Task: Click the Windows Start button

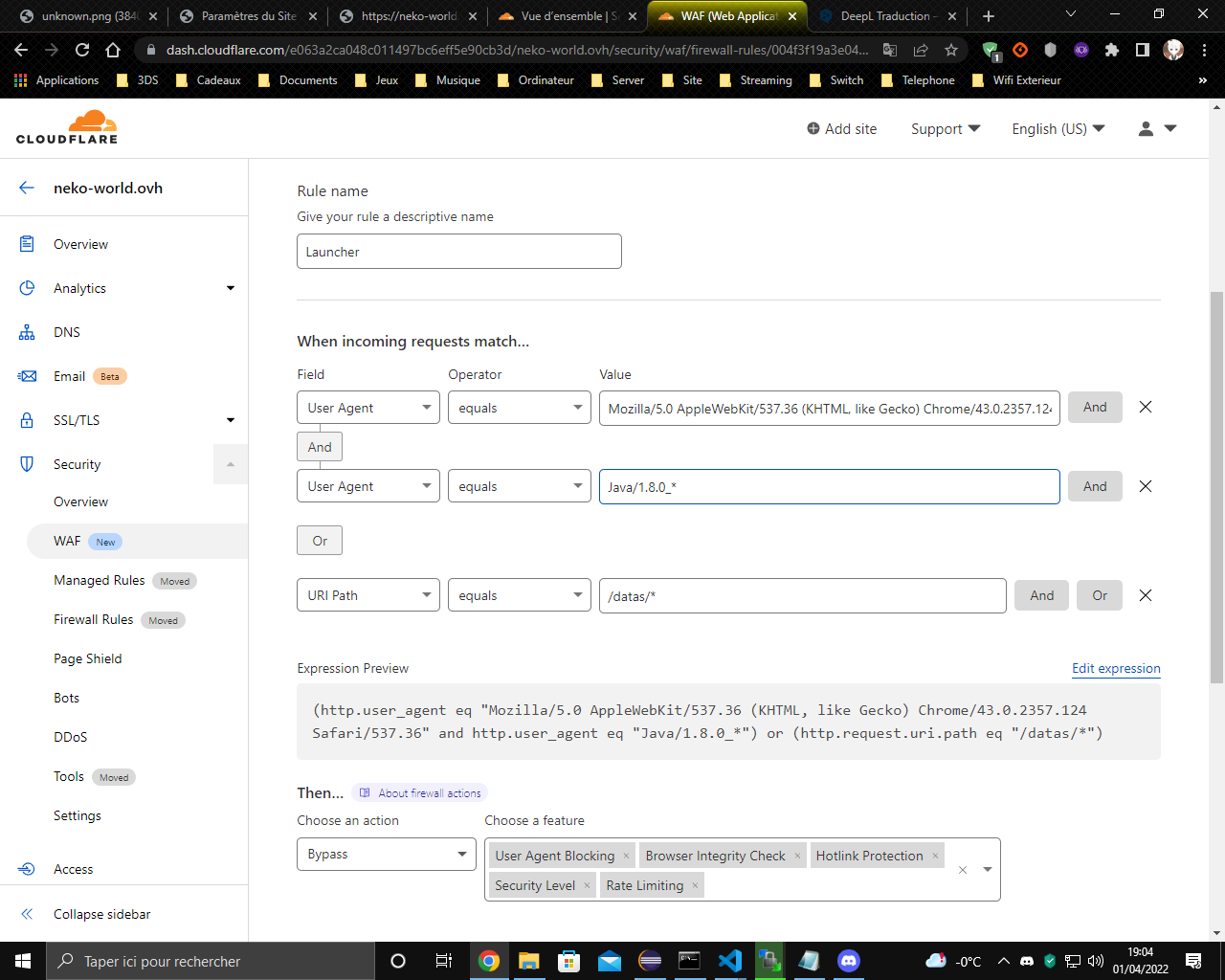Action: point(23,961)
